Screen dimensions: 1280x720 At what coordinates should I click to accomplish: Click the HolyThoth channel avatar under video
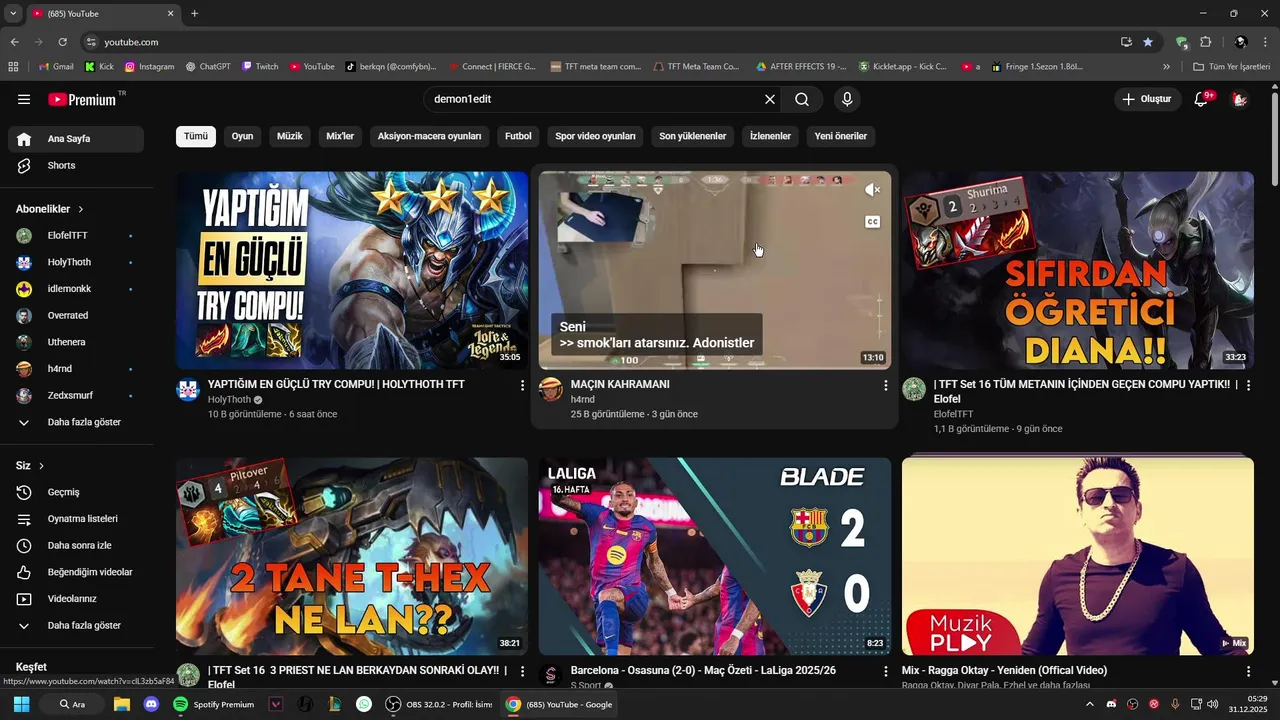(x=188, y=390)
